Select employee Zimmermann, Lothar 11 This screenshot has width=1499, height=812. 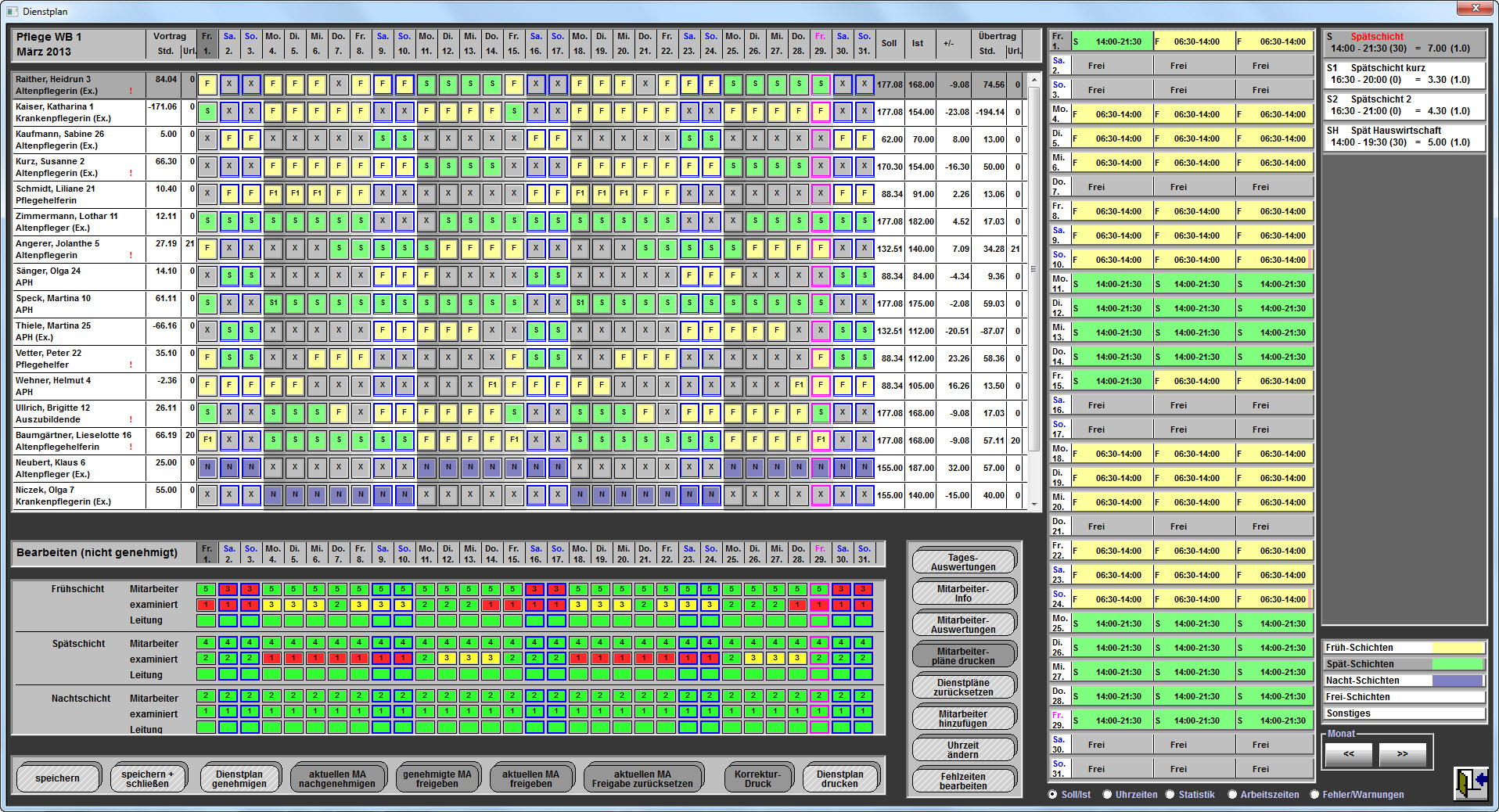(x=78, y=222)
